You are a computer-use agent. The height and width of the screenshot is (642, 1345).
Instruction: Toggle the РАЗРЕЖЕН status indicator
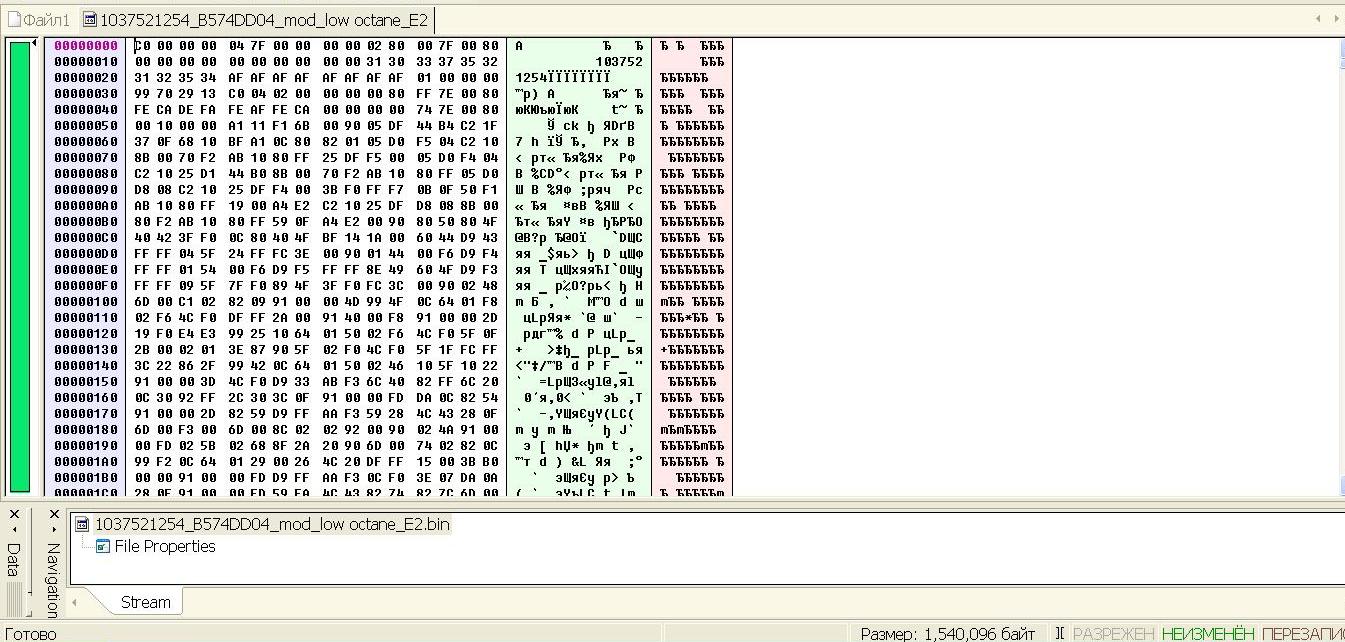[1113, 633]
